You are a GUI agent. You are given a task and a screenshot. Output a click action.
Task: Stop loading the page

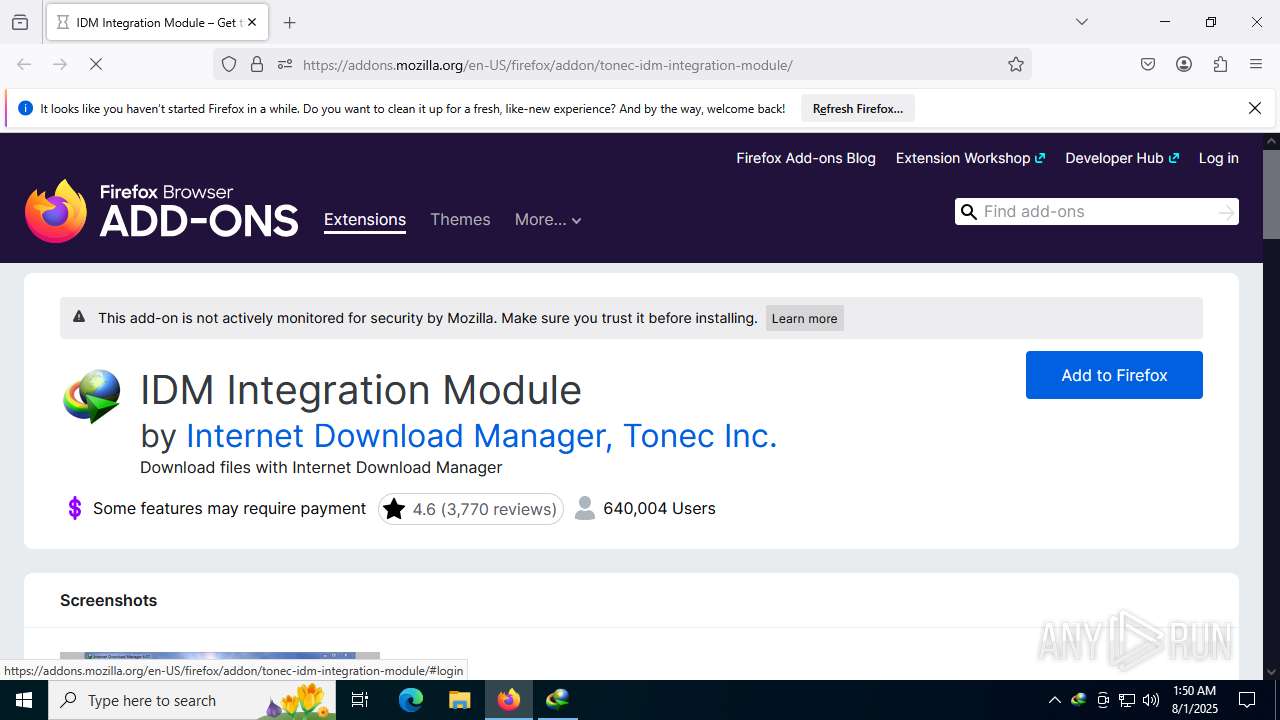tap(96, 64)
